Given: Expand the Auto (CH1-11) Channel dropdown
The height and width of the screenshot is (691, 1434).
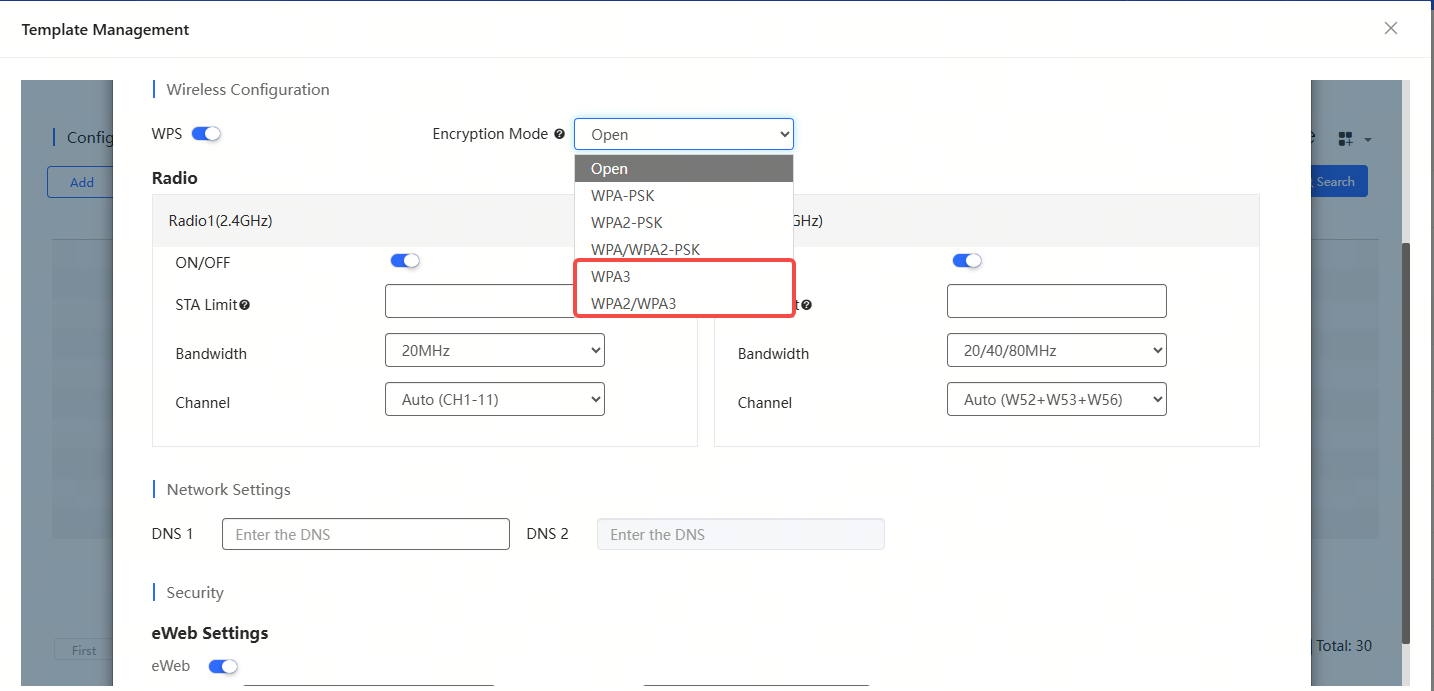Looking at the screenshot, I should [494, 399].
